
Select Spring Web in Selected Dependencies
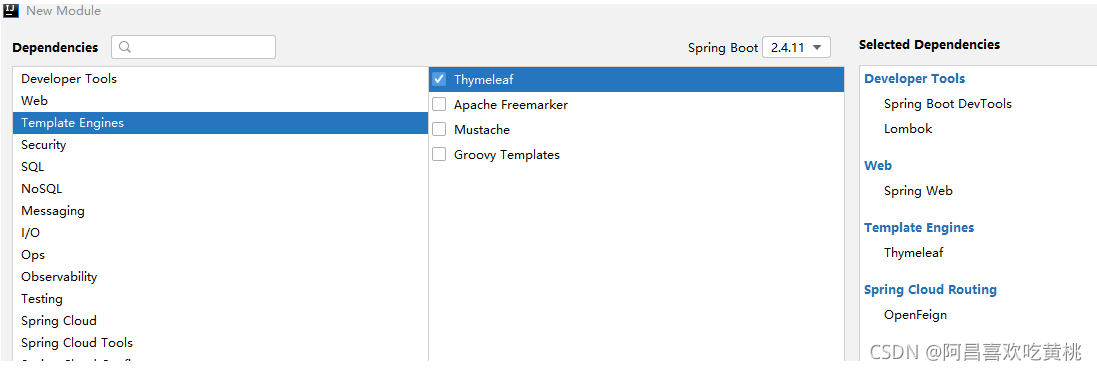(x=918, y=191)
